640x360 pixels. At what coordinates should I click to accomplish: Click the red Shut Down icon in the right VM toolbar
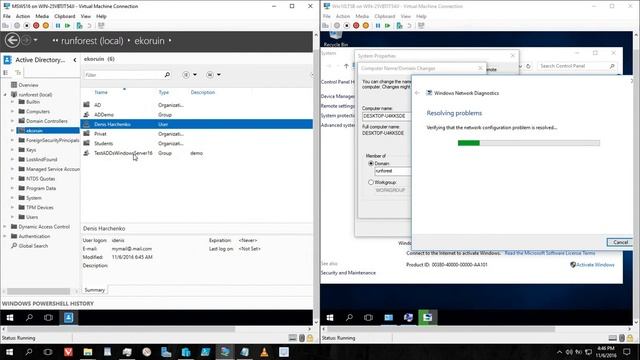click(x=356, y=26)
